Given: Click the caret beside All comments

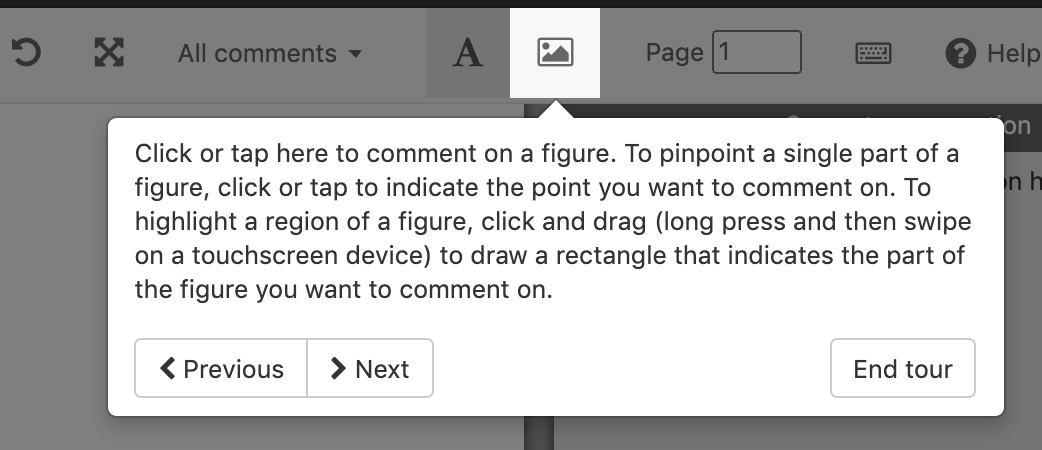Looking at the screenshot, I should 356,53.
